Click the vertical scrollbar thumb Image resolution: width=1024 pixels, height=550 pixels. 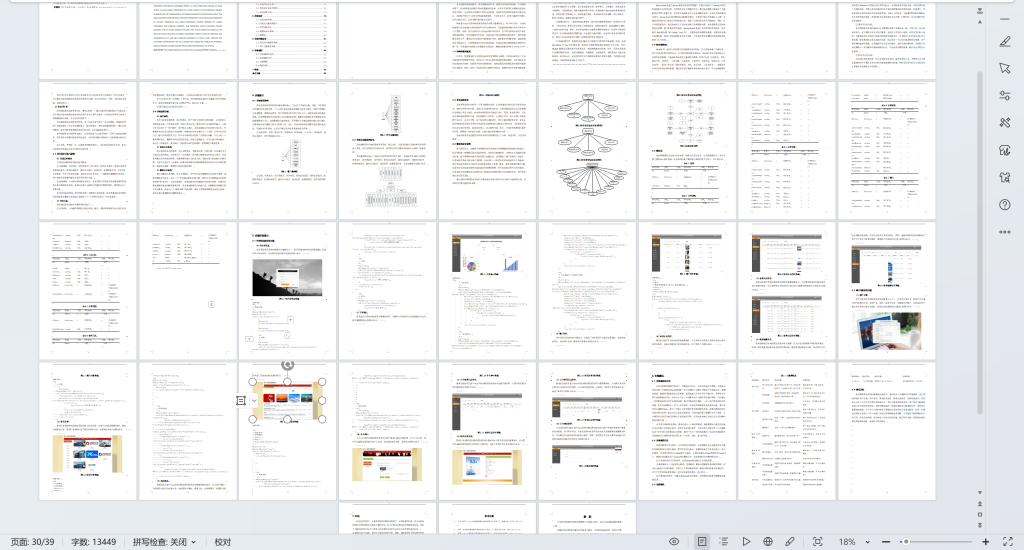tap(980, 242)
